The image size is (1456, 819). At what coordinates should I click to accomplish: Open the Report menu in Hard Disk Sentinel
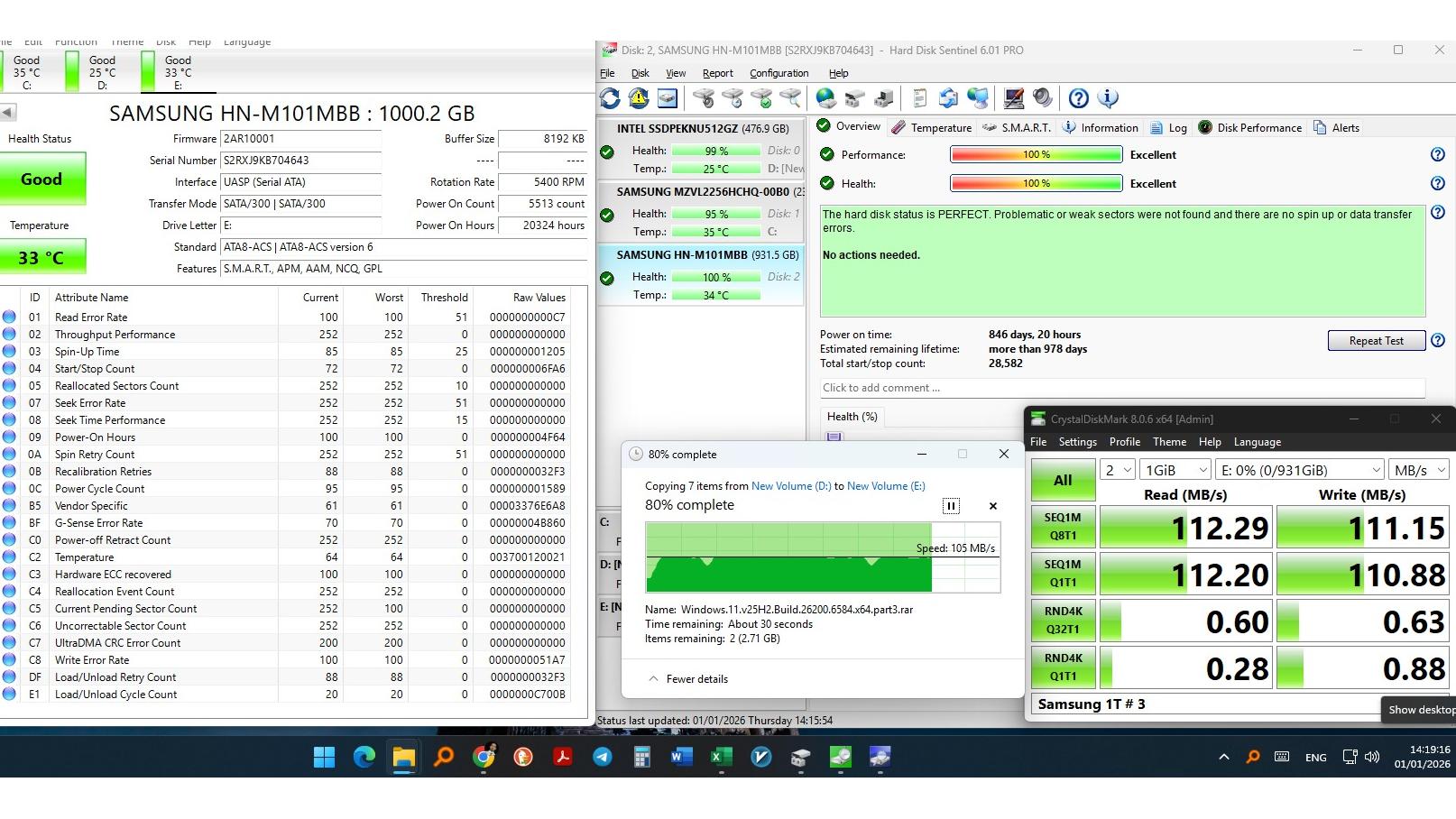click(x=717, y=74)
